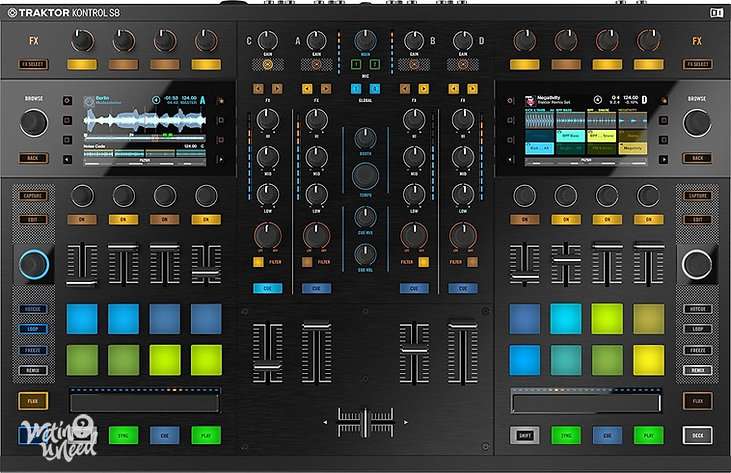The height and width of the screenshot is (473, 731).
Task: Click the green Mic 2 button
Action: click(374, 64)
